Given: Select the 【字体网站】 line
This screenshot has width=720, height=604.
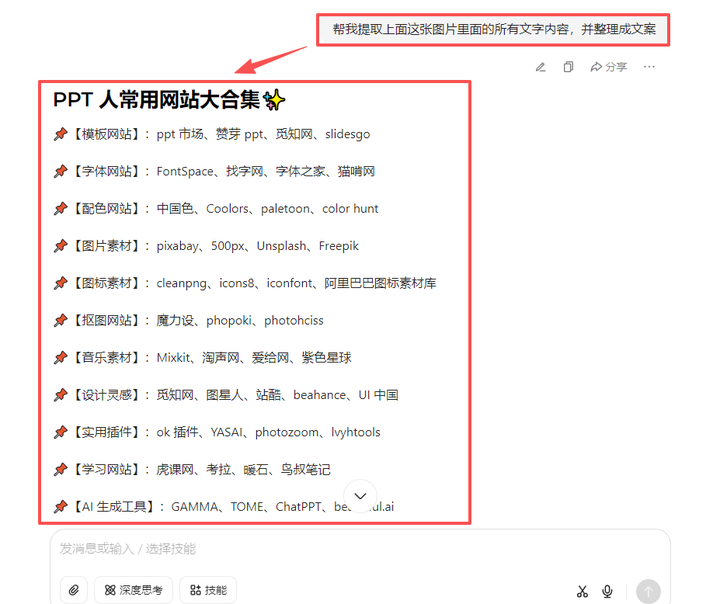Looking at the screenshot, I should coord(214,171).
